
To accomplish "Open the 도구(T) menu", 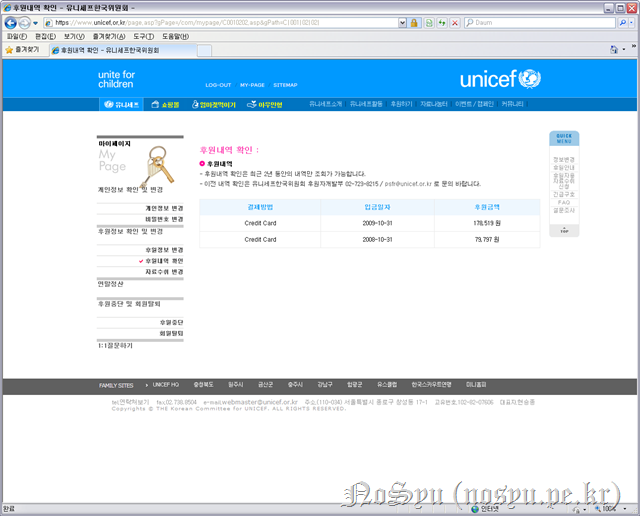I will click(130, 36).
